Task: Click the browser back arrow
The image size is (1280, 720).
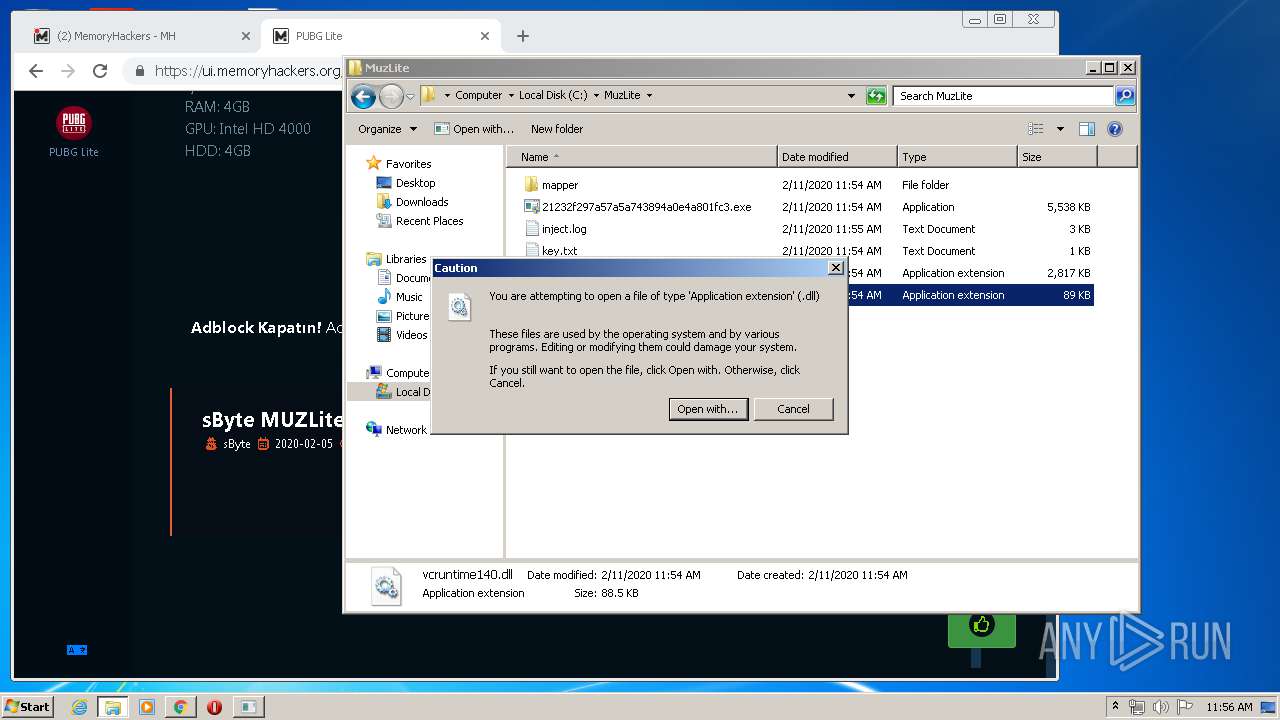Action: click(x=36, y=71)
